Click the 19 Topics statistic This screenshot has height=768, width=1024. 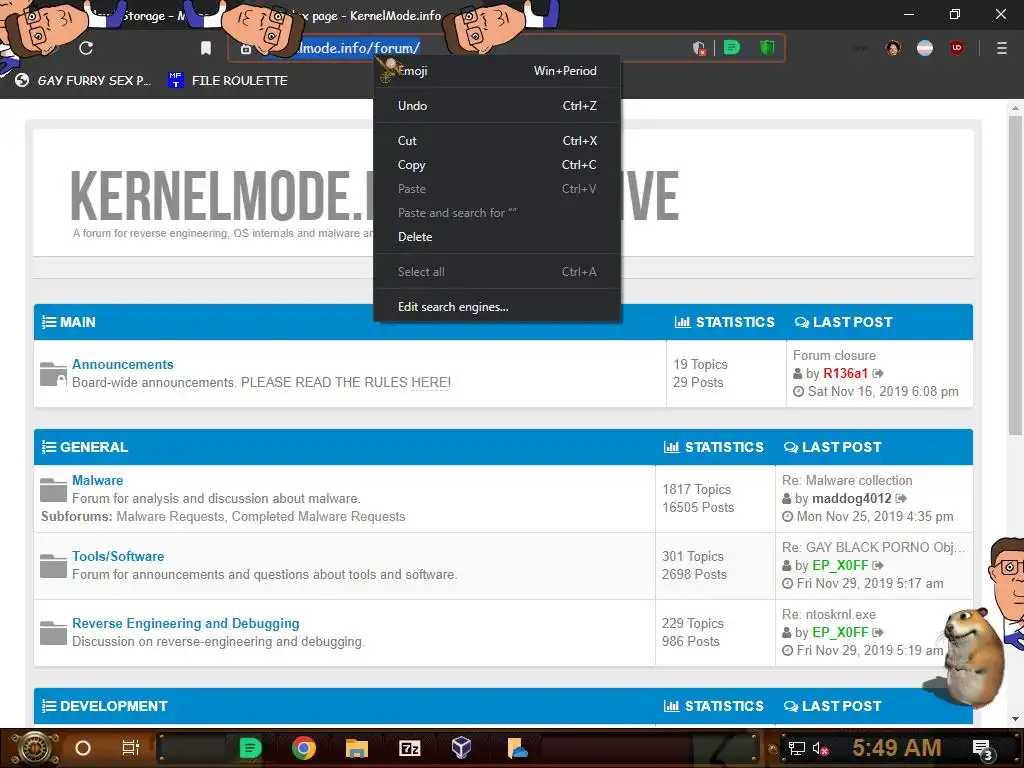click(700, 364)
